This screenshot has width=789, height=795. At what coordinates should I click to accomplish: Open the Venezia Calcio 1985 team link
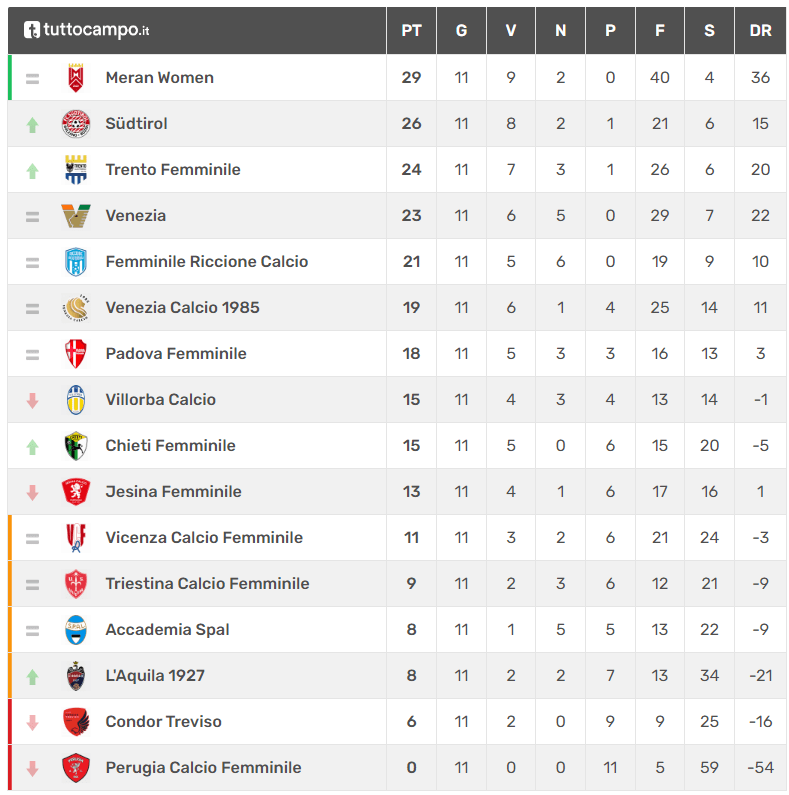tap(183, 308)
